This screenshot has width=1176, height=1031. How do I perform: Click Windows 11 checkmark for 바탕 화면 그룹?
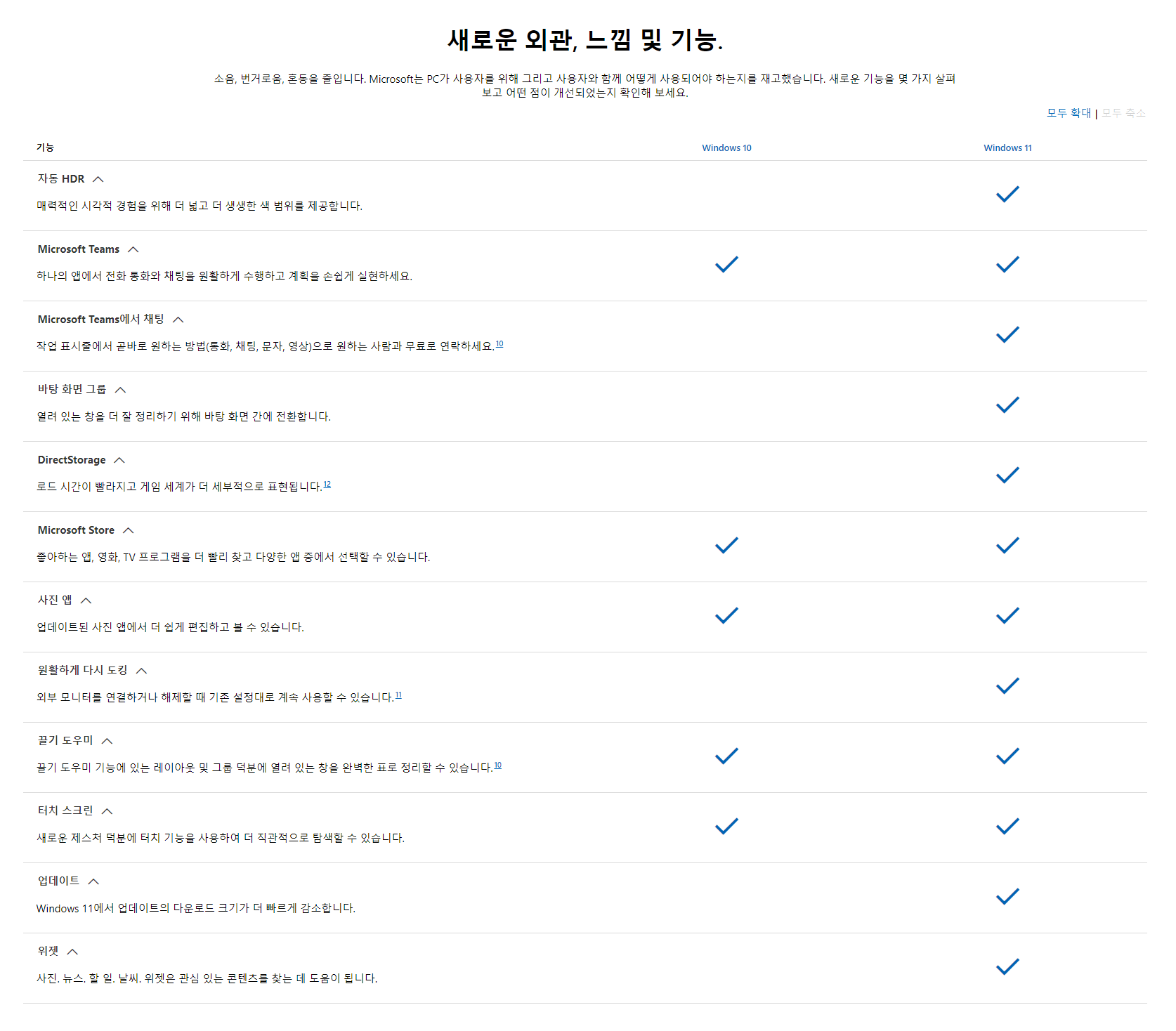point(1007,405)
